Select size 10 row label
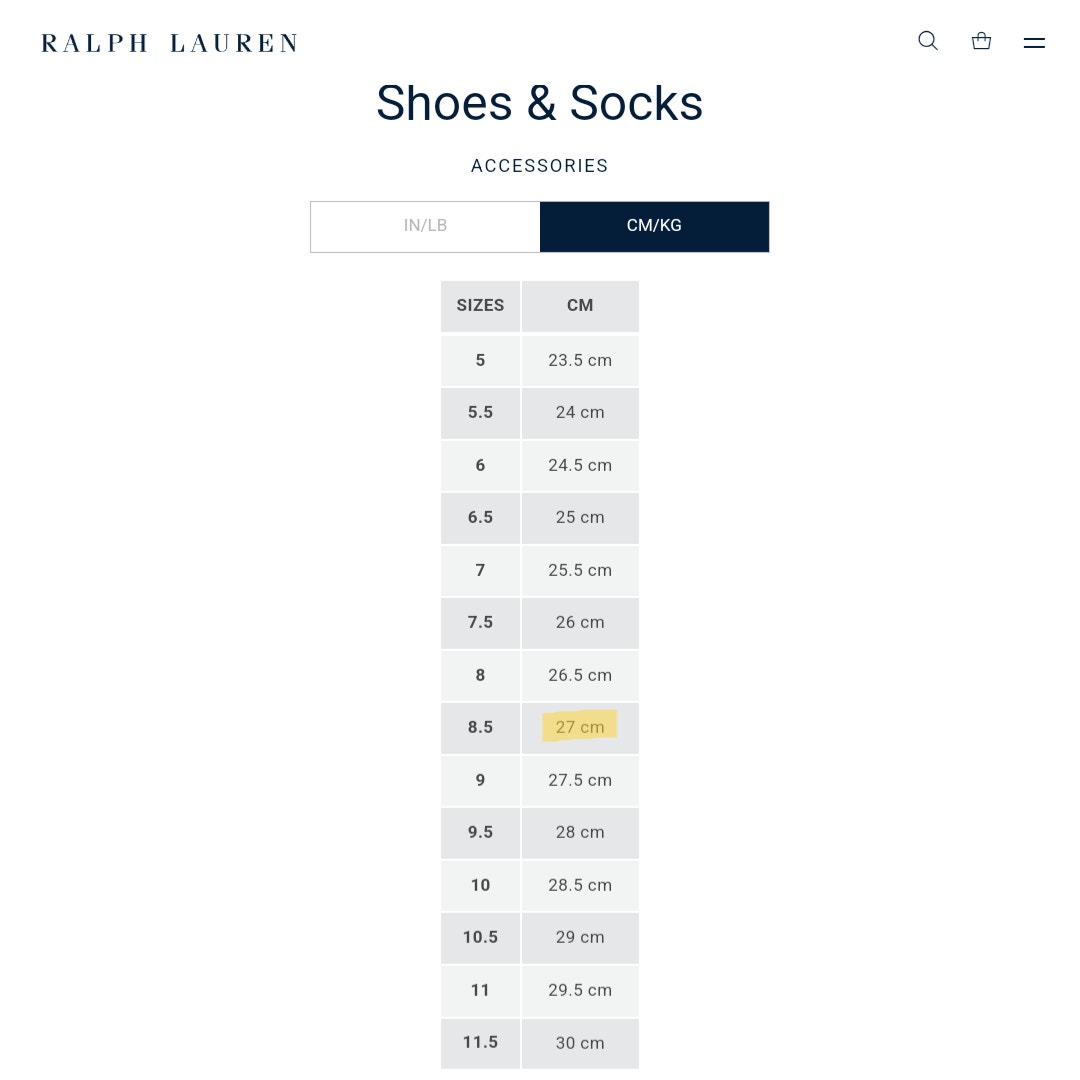Image resolution: width=1080 pixels, height=1080 pixels. 480,885
